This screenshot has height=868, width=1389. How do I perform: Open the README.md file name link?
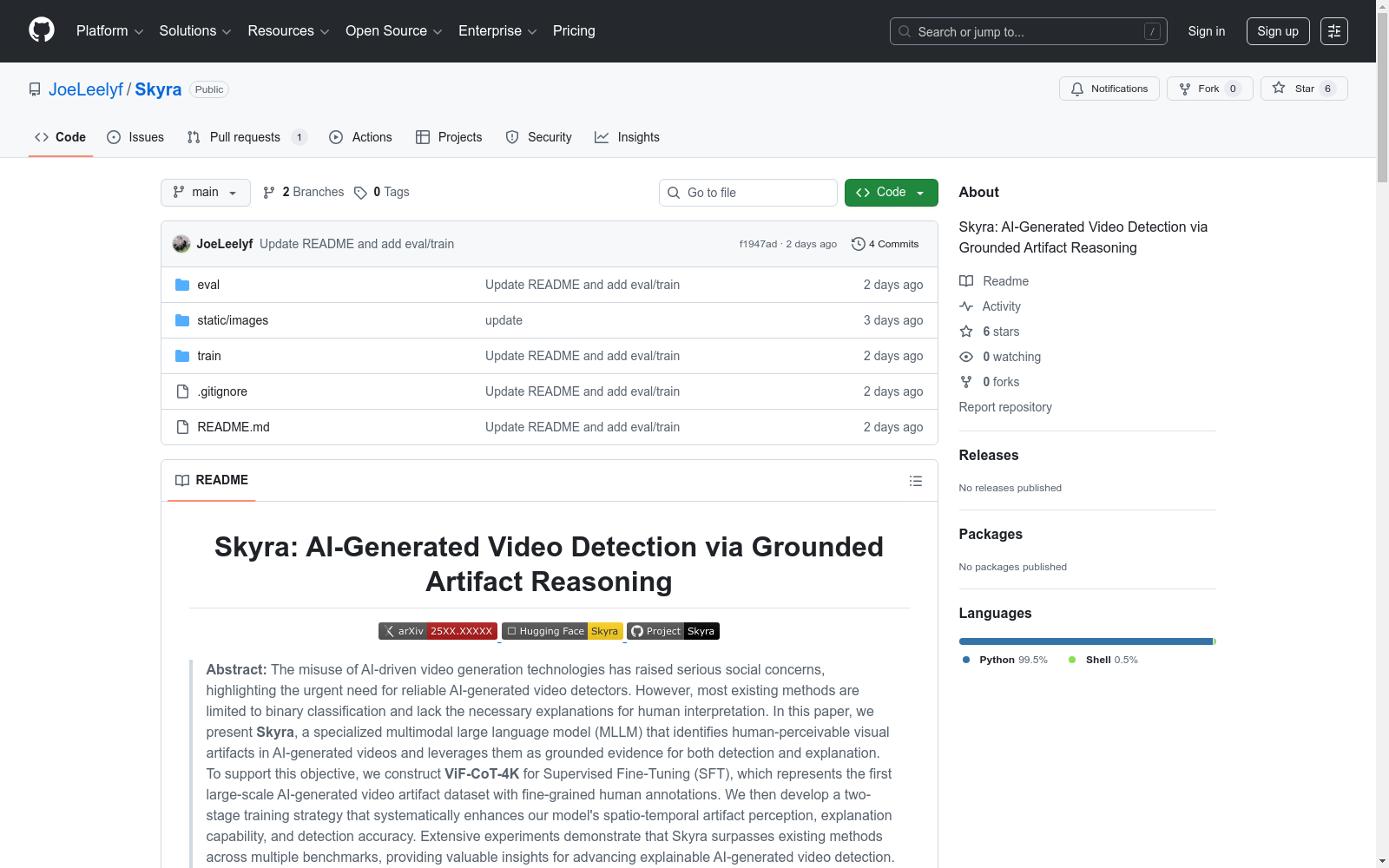point(234,427)
